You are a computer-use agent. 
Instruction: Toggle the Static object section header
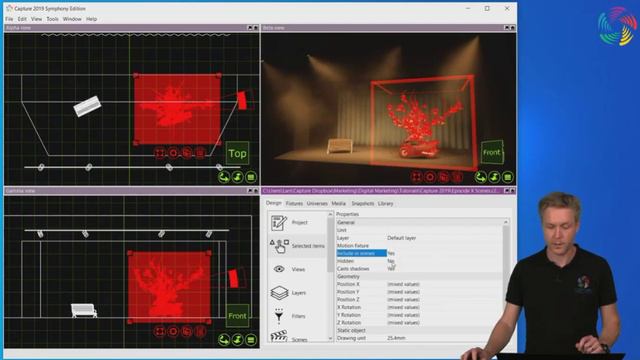419,330
